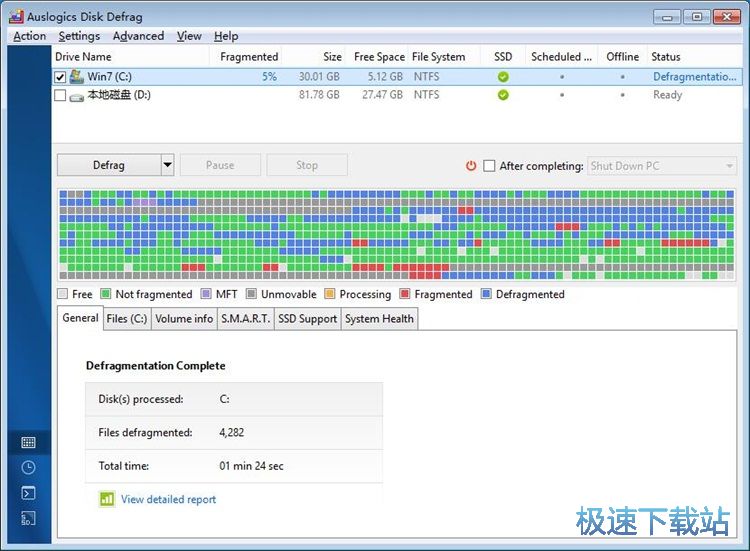Uncheck the Win7 (C:) drive checkbox
Viewport: 750px width, 551px height.
[x=60, y=77]
